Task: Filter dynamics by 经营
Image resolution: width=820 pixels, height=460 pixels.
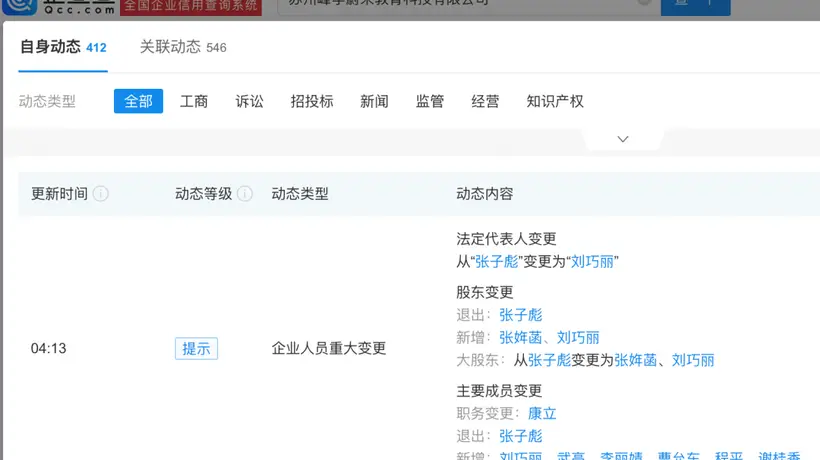Action: 485,101
